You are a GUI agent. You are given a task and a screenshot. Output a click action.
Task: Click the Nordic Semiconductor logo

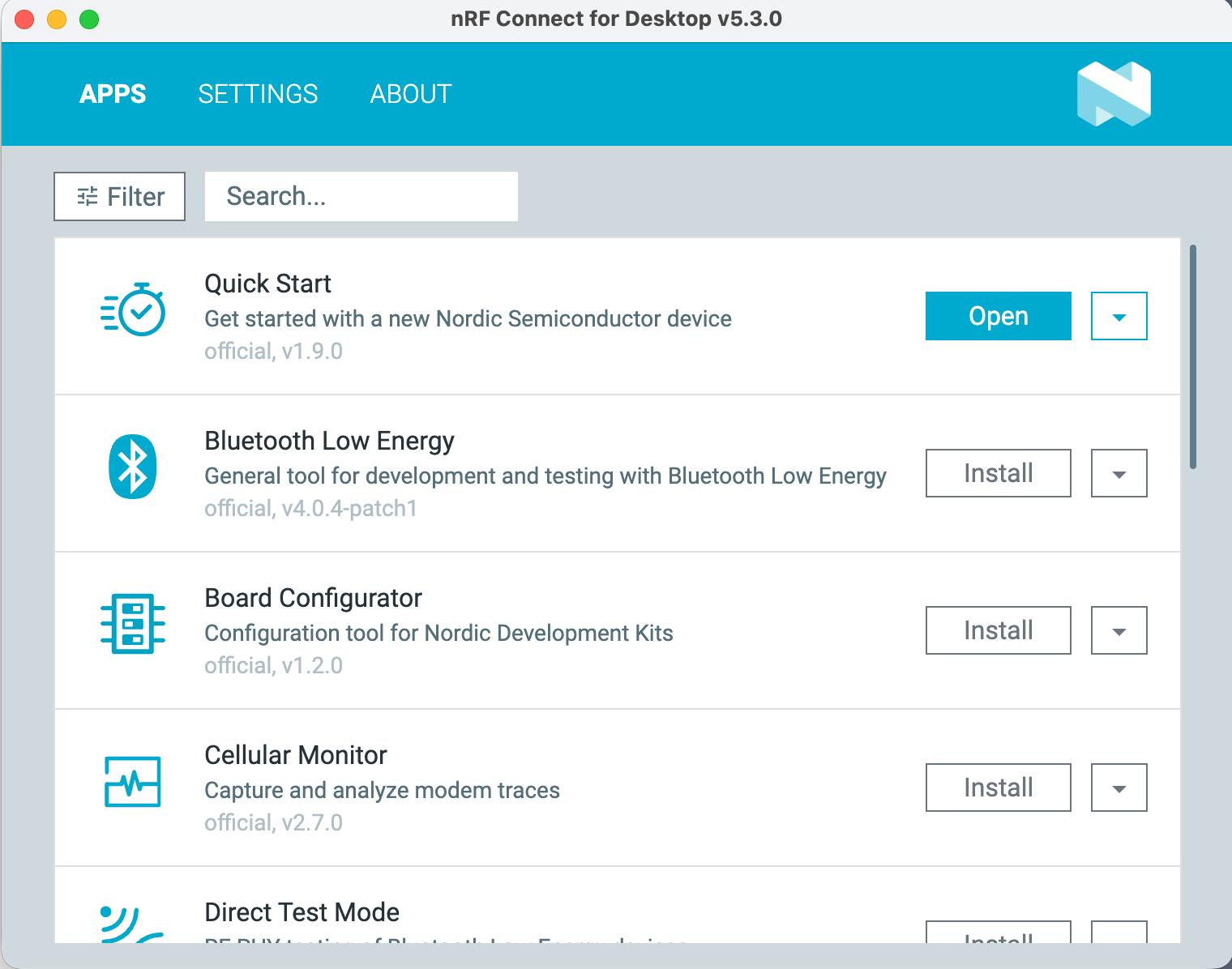1114,94
